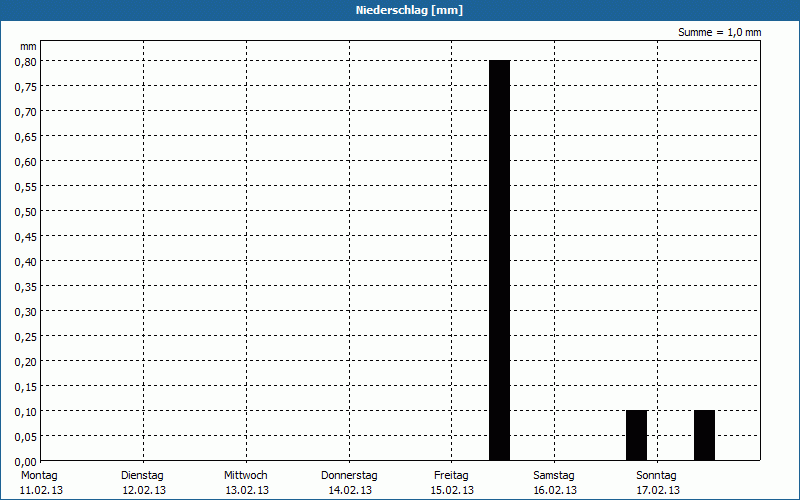The height and width of the screenshot is (500, 800).
Task: Click the Montag axis label
Action: tap(39, 475)
